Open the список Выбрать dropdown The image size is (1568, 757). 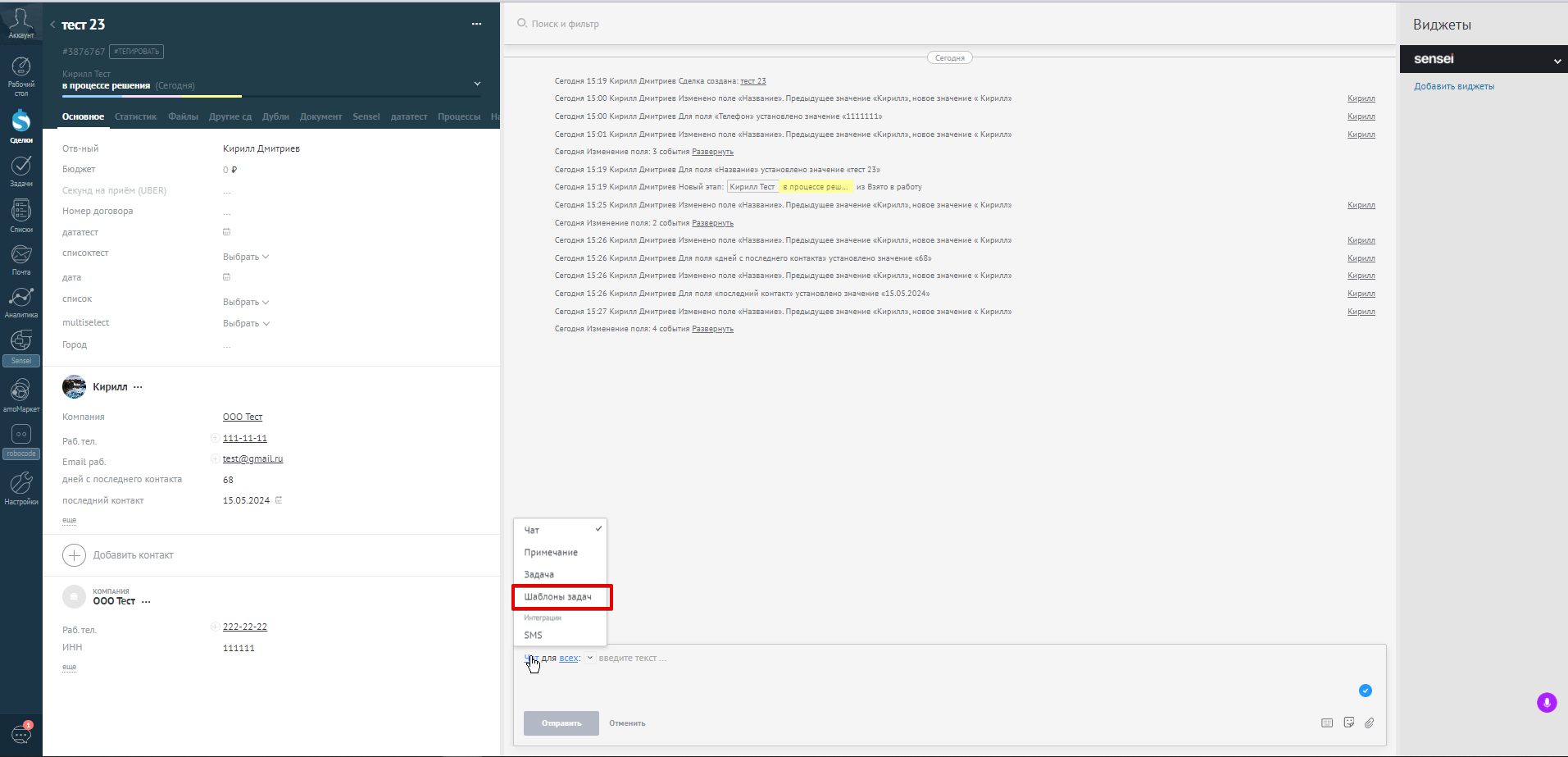tap(246, 302)
